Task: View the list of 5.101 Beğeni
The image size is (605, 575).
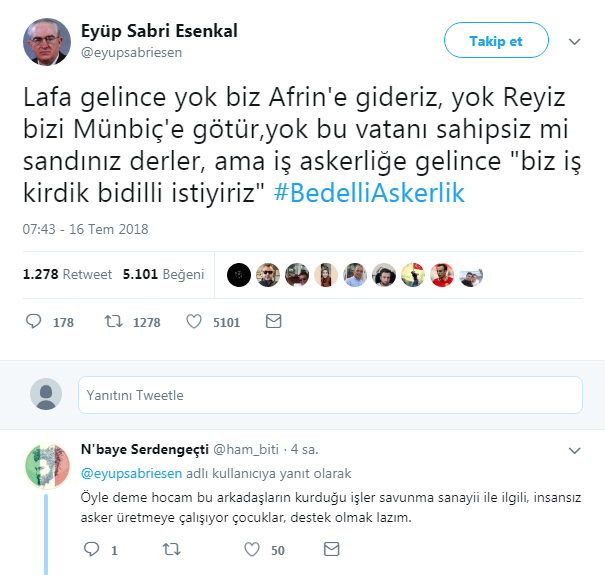Action: 163,274
